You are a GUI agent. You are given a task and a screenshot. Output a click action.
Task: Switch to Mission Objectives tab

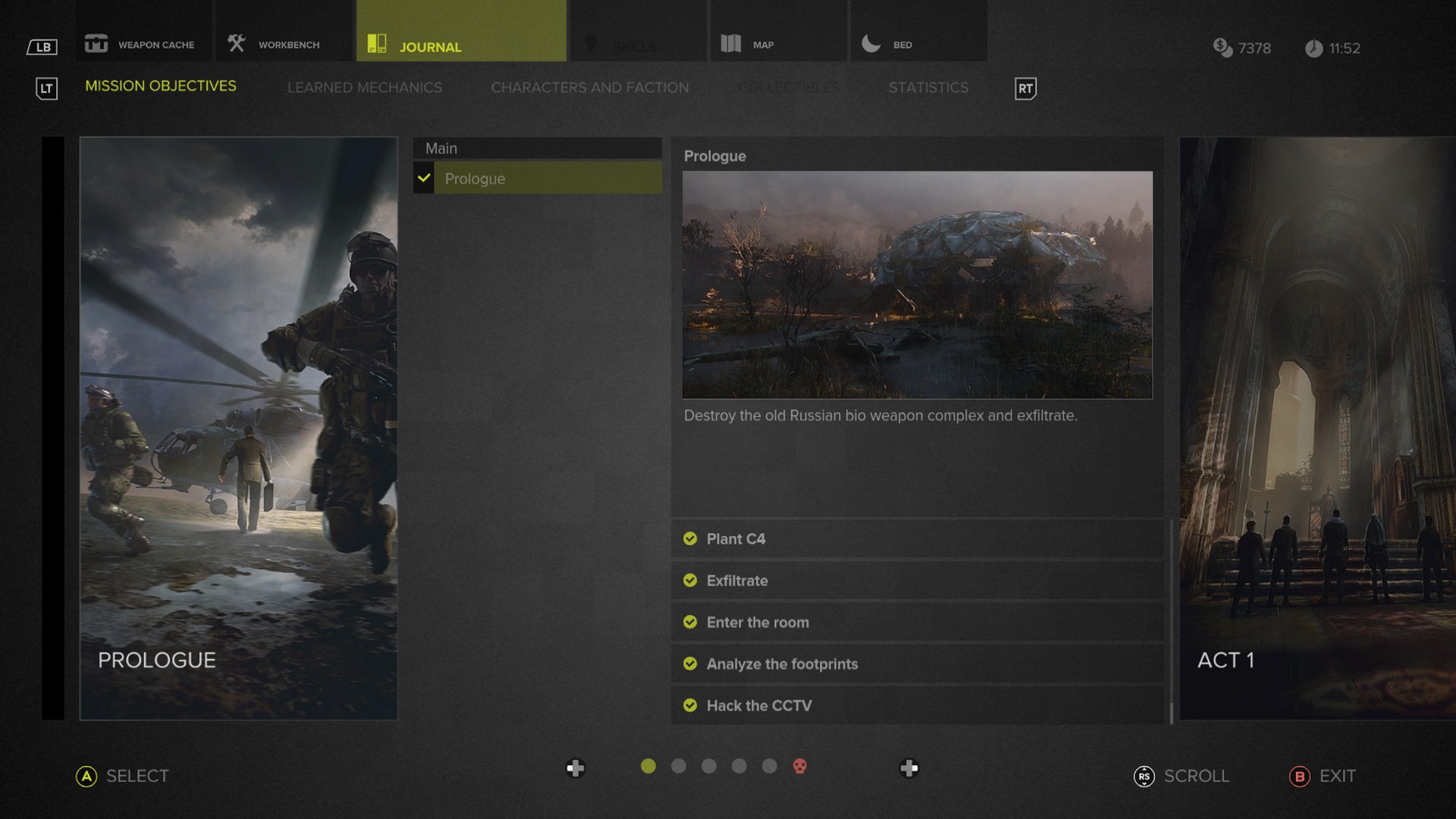pyautogui.click(x=161, y=86)
